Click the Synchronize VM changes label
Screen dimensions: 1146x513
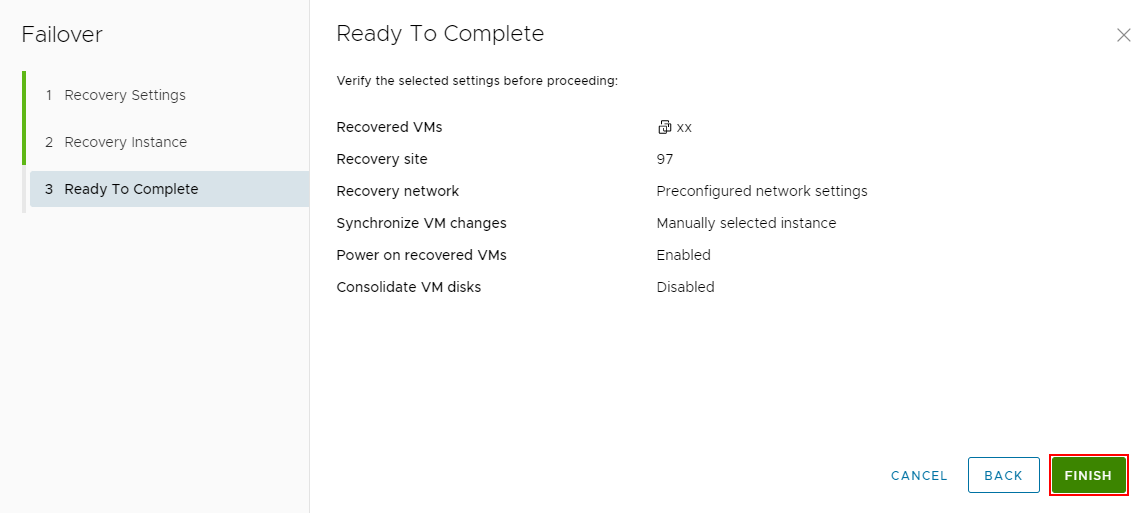[x=421, y=223]
